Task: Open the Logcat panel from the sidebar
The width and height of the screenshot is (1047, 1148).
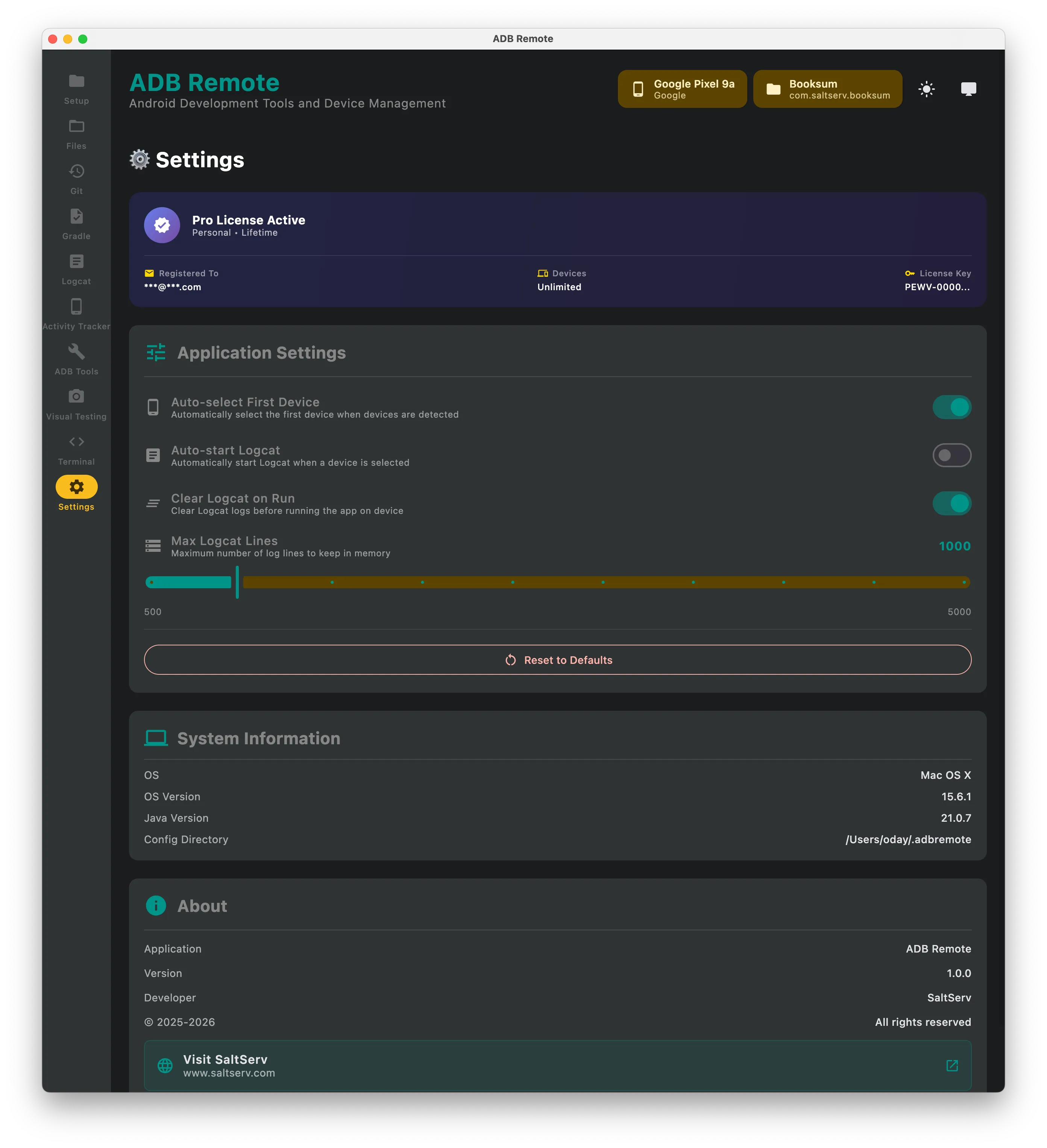Action: pos(76,268)
